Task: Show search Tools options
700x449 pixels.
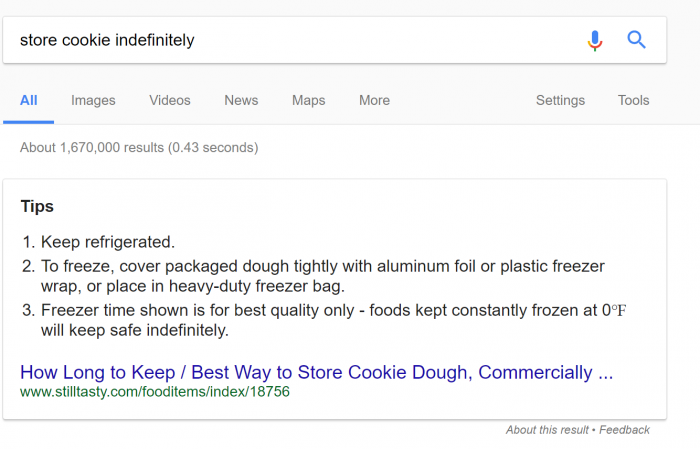Action: (633, 100)
